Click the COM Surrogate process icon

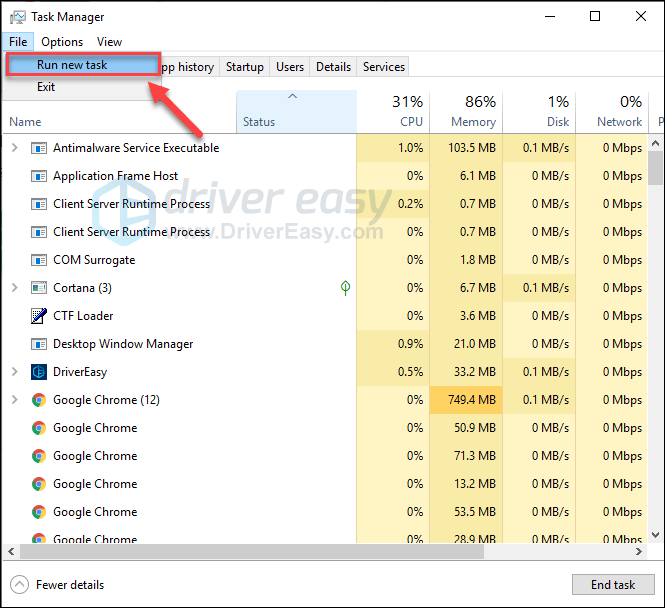[x=39, y=260]
